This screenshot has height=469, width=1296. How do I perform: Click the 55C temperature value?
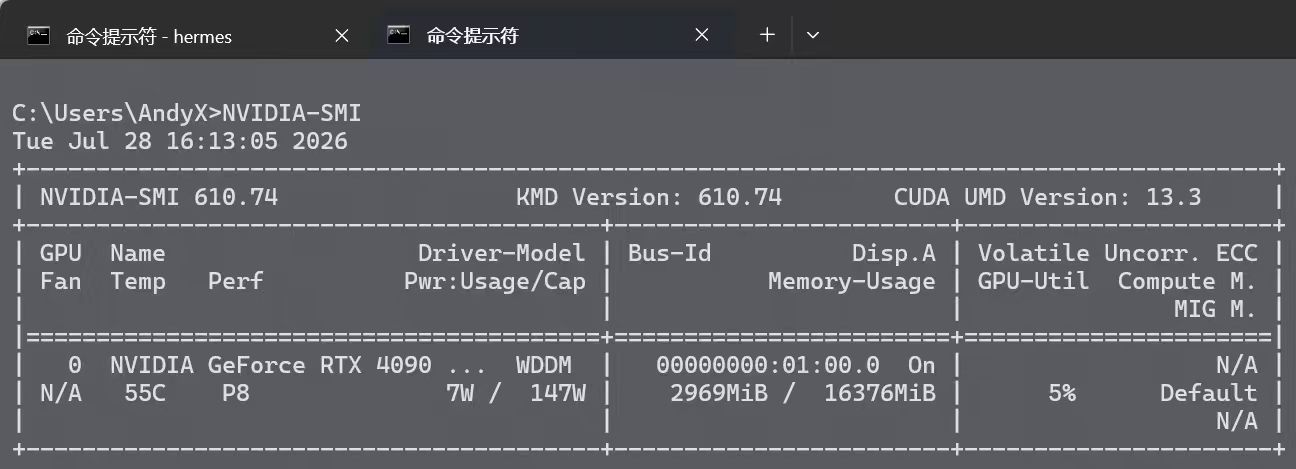pos(145,393)
